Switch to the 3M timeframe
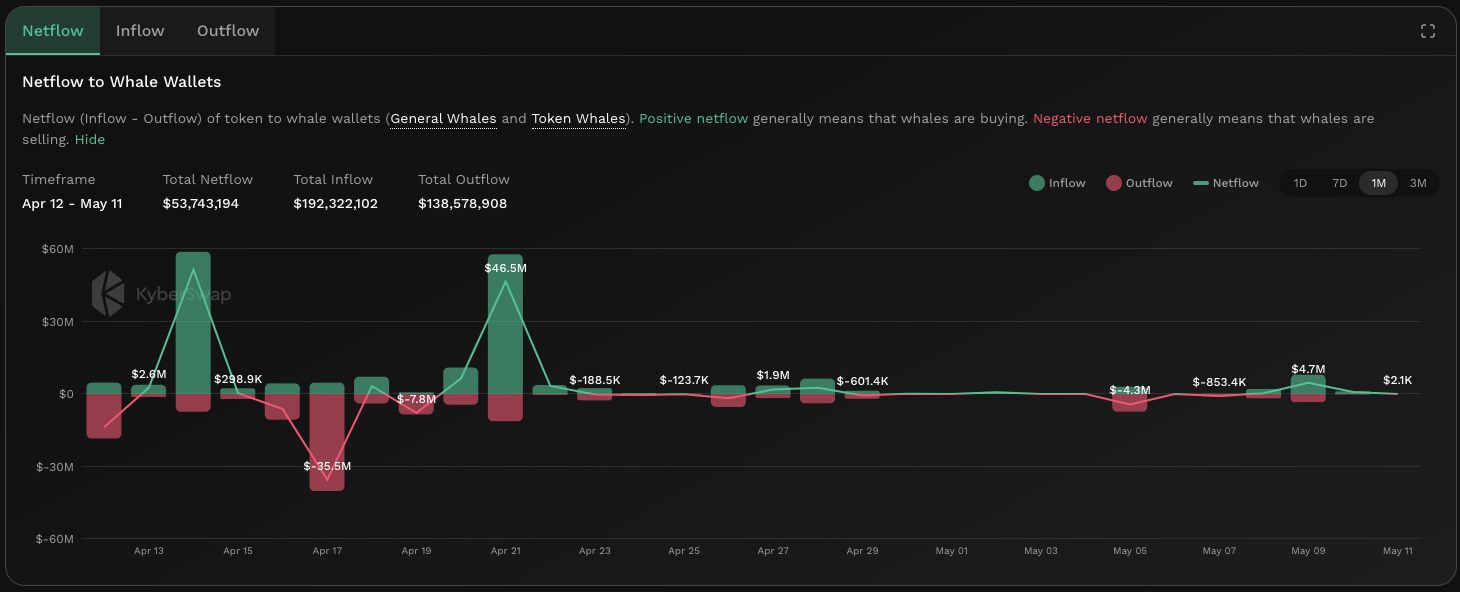1460x592 pixels. click(1417, 183)
